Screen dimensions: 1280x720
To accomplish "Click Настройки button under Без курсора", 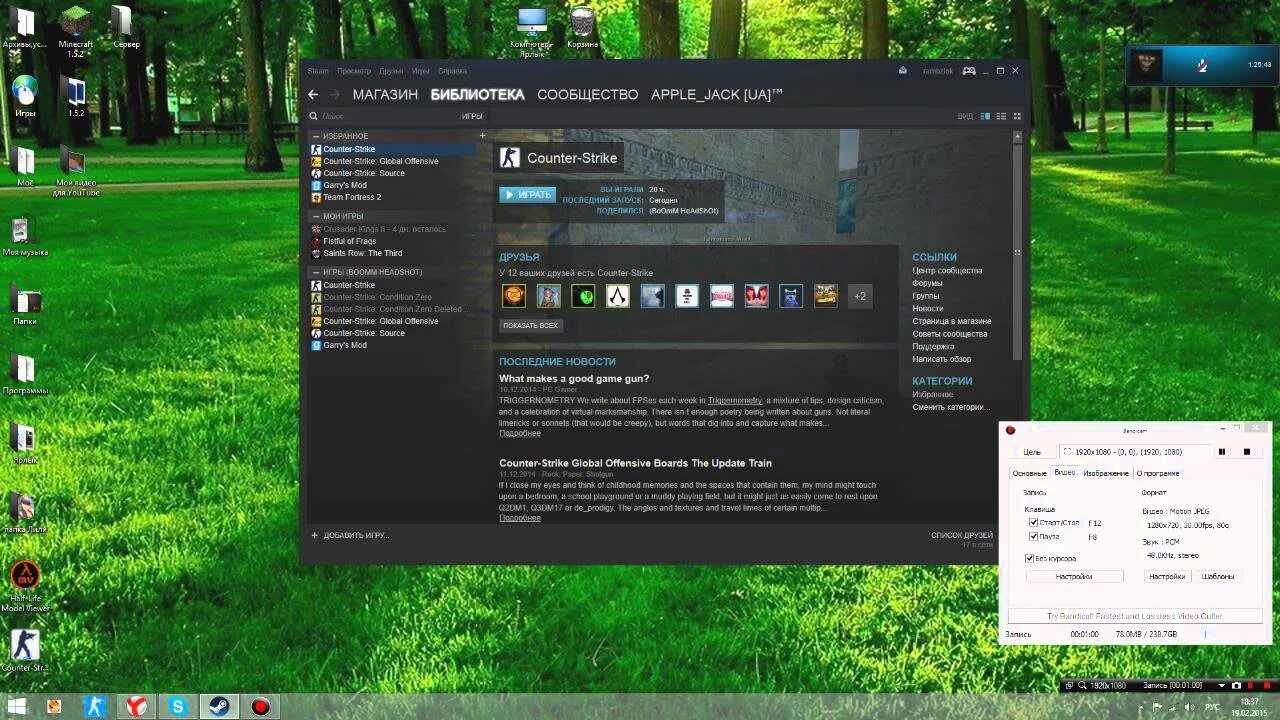I will (1074, 577).
